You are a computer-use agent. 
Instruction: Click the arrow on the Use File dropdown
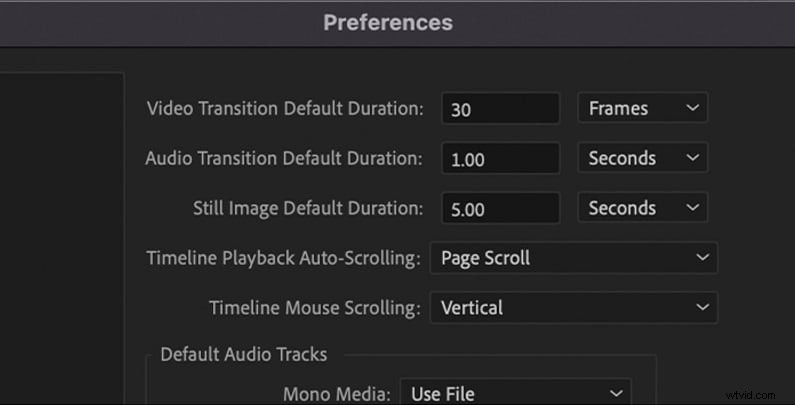tap(615, 393)
